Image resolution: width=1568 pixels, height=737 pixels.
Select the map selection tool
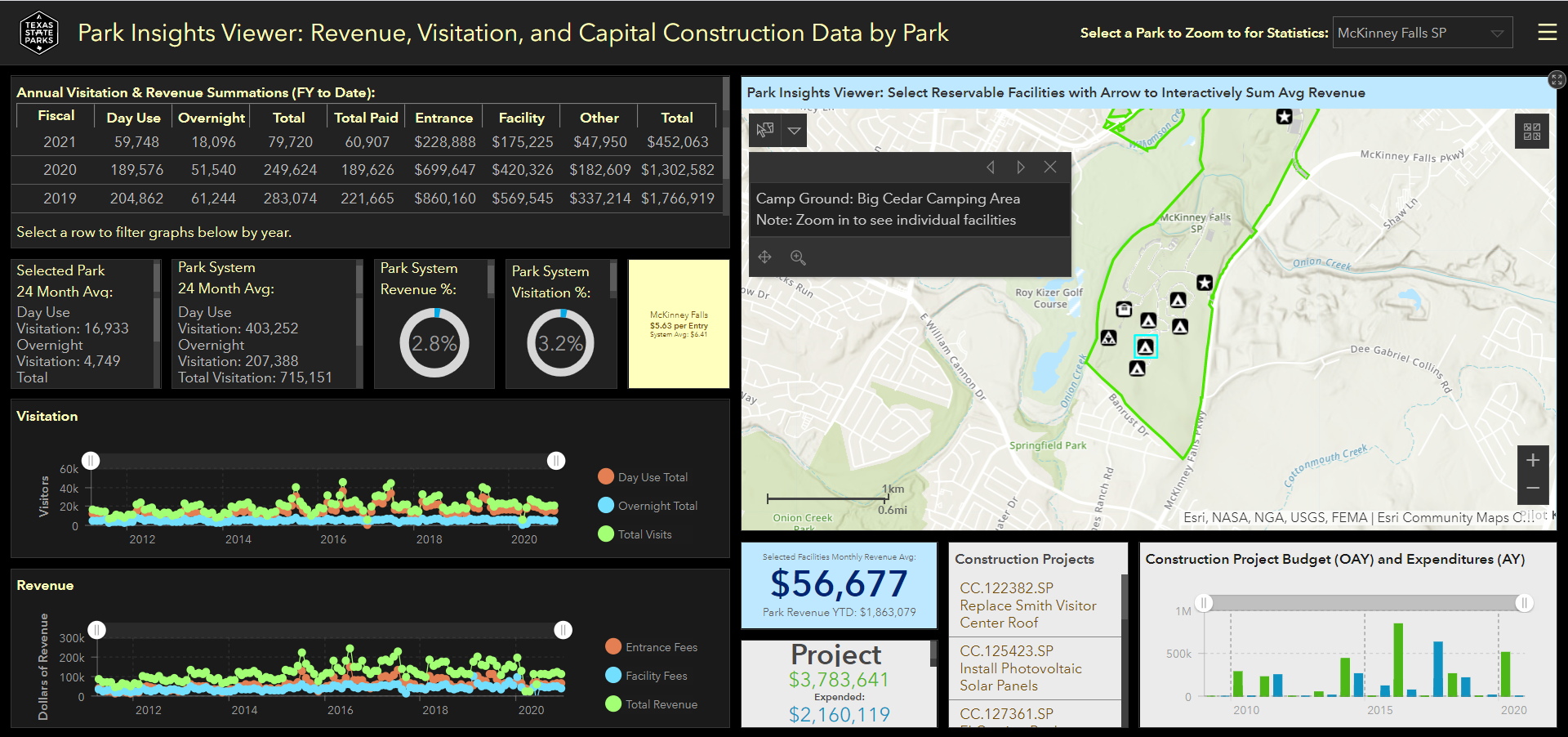[764, 130]
